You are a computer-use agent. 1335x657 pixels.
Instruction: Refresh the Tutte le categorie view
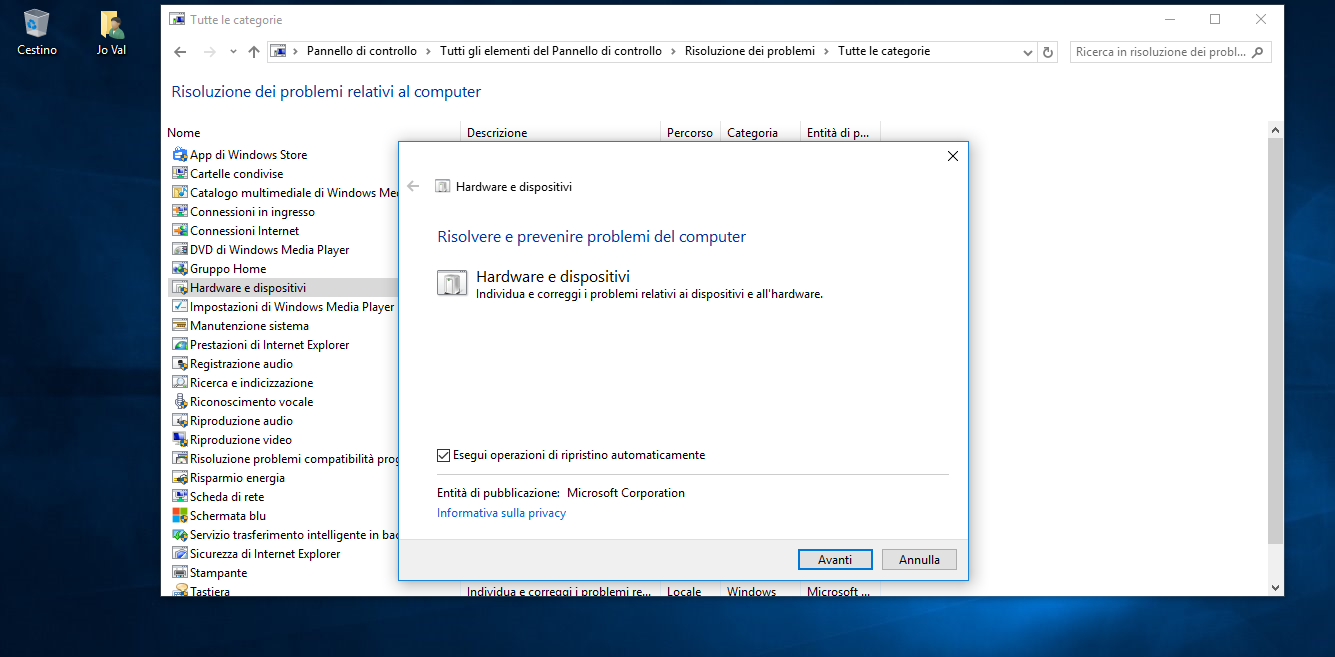[1048, 52]
